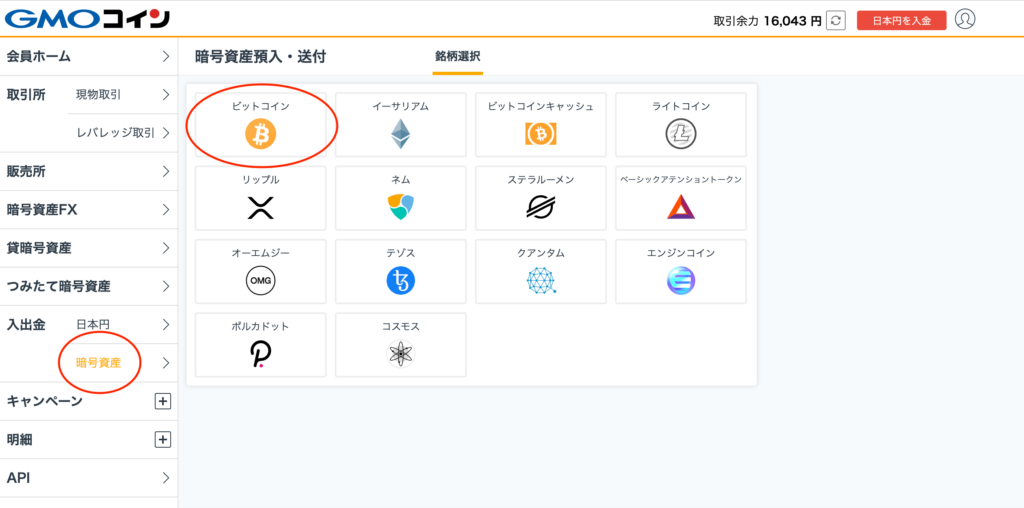Screen dimensions: 1024x508
Task: Pick the Quantum network icon
Action: coord(541,281)
